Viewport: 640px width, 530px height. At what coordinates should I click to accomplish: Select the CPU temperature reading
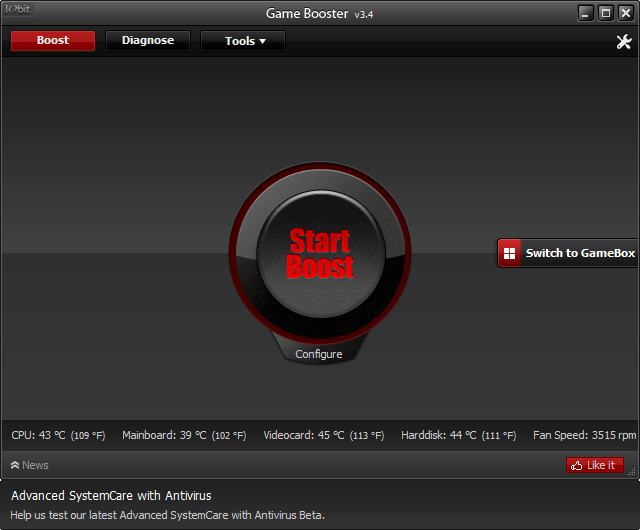point(56,435)
